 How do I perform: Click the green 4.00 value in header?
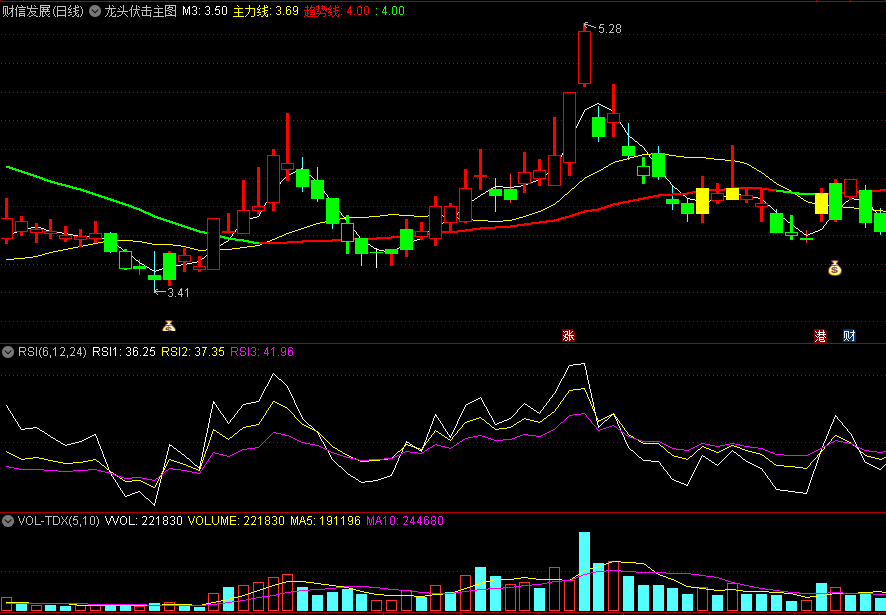click(393, 11)
